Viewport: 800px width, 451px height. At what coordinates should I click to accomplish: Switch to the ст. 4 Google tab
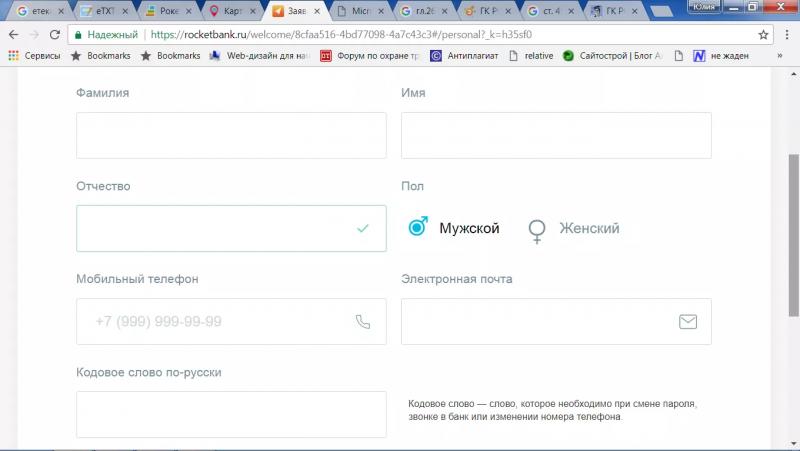pyautogui.click(x=551, y=11)
